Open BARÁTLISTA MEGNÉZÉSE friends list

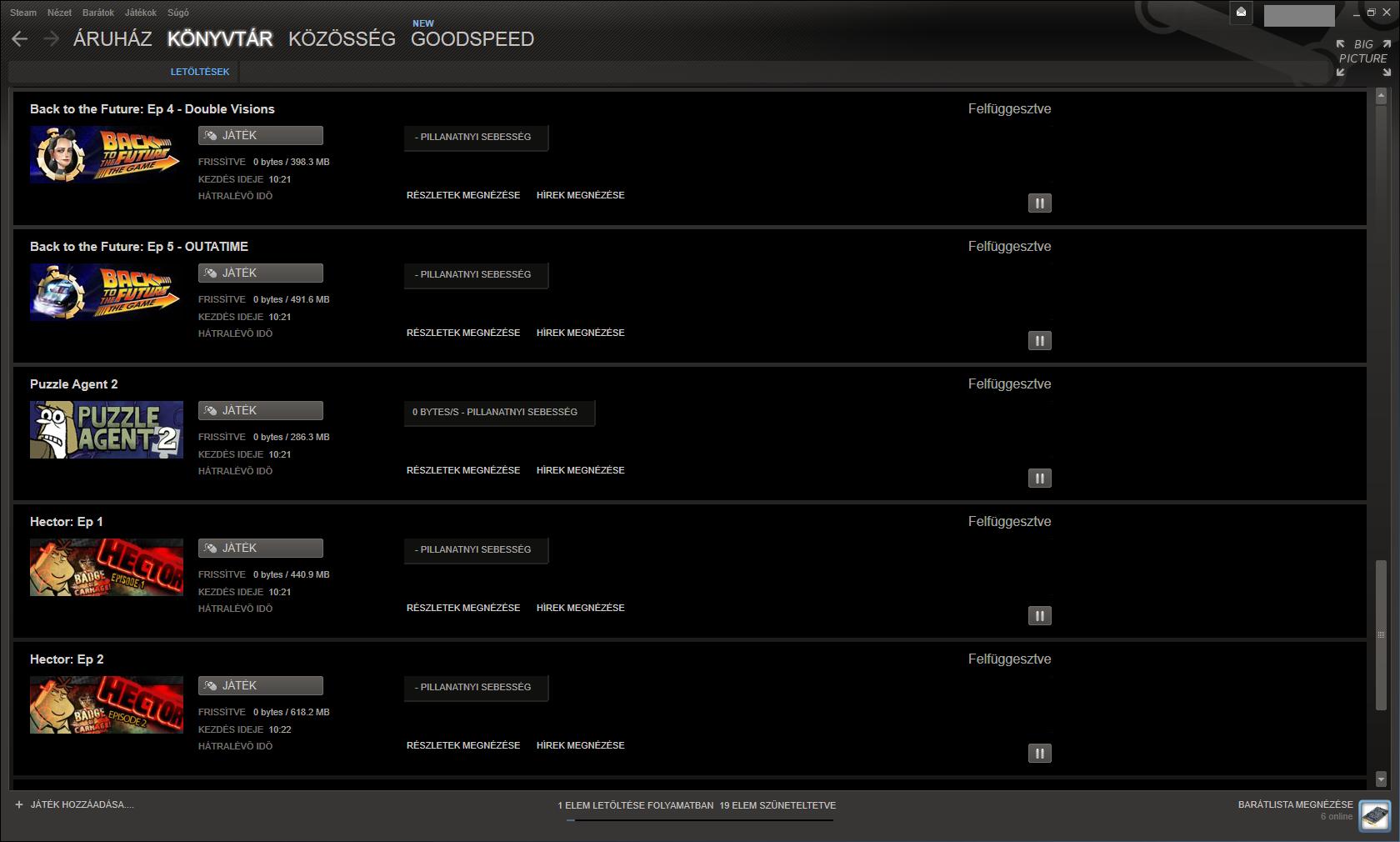[1295, 804]
